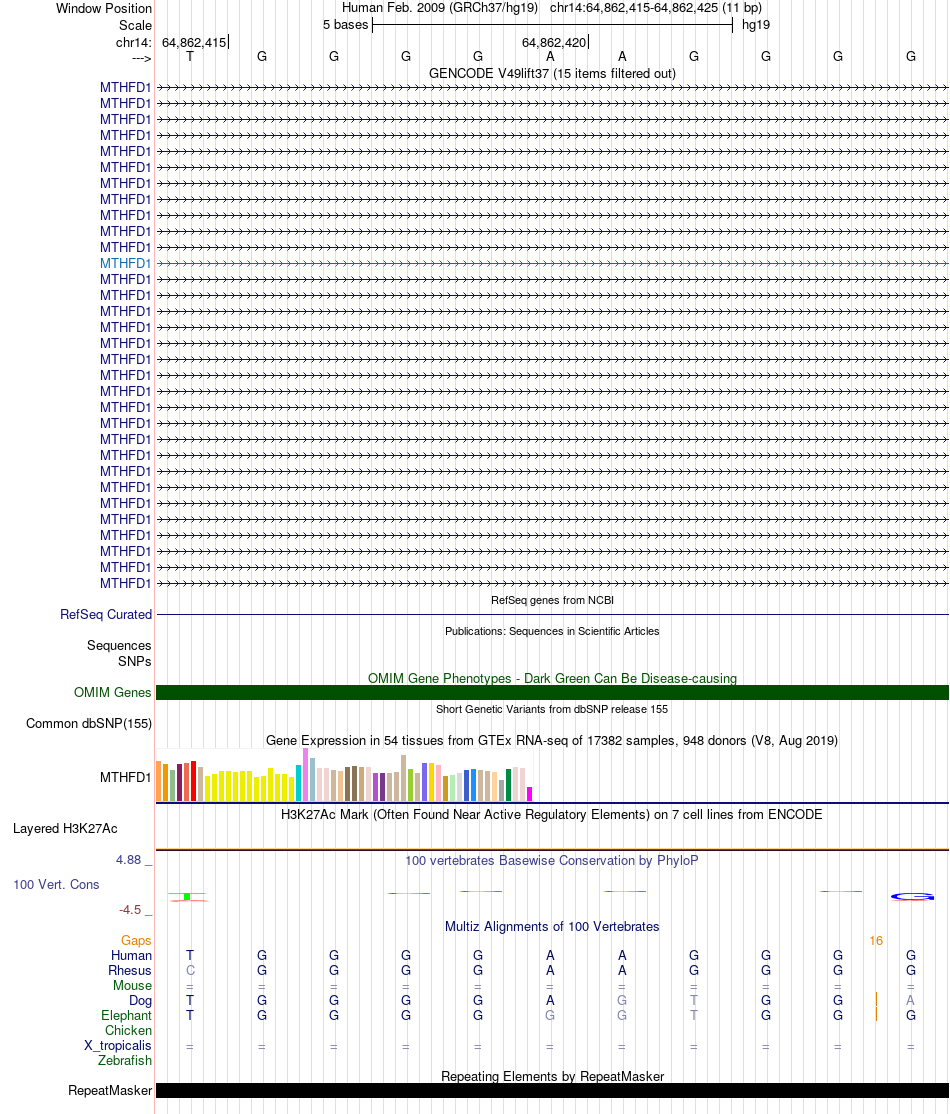The height and width of the screenshot is (1114, 950).
Task: Click the Rhesus species label
Action: 130,970
